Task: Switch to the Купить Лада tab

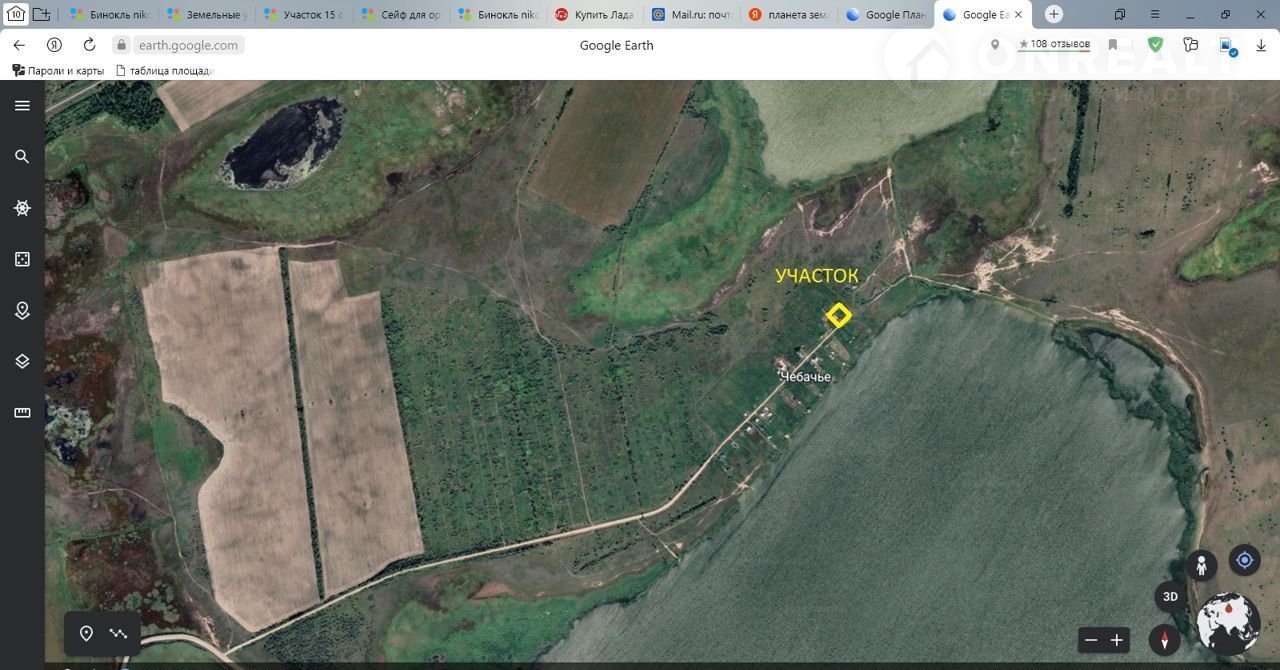Action: [x=595, y=15]
